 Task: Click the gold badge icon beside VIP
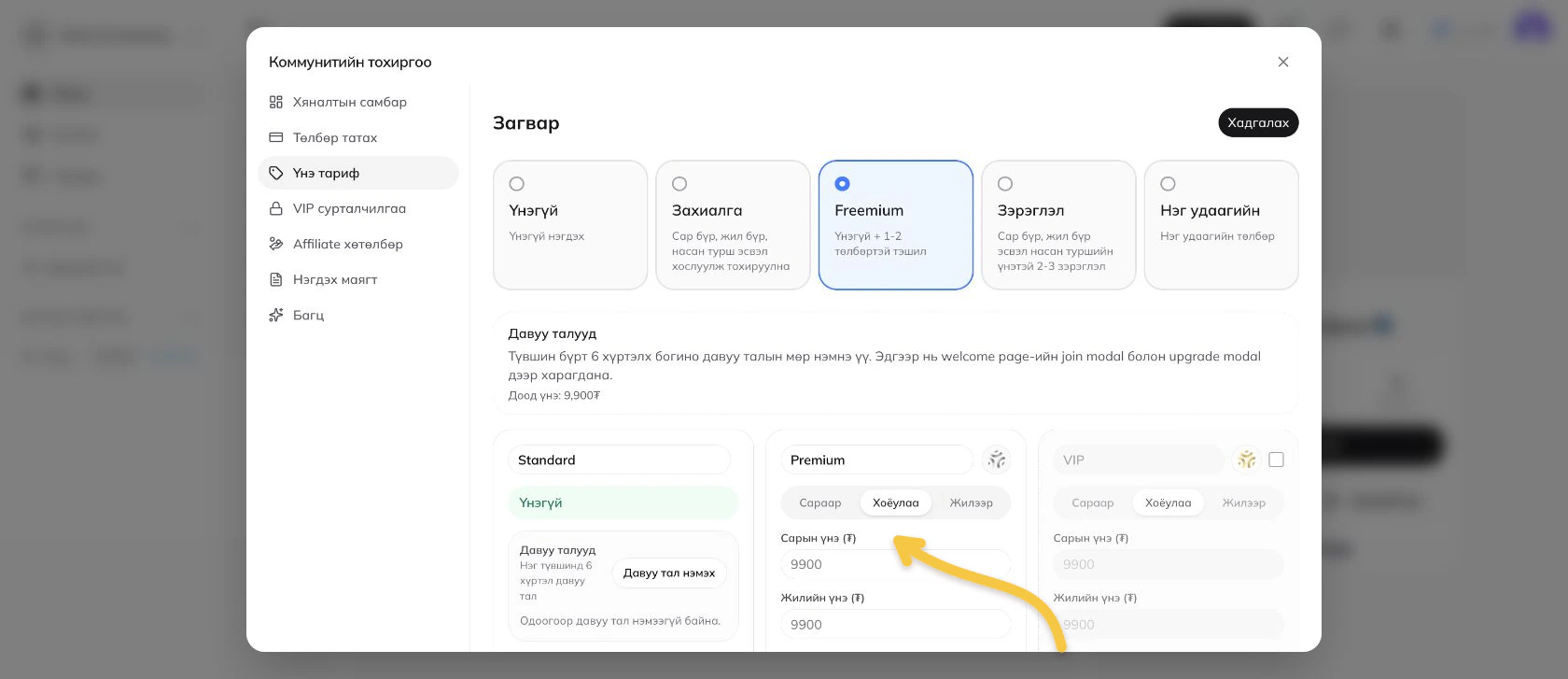tap(1247, 460)
